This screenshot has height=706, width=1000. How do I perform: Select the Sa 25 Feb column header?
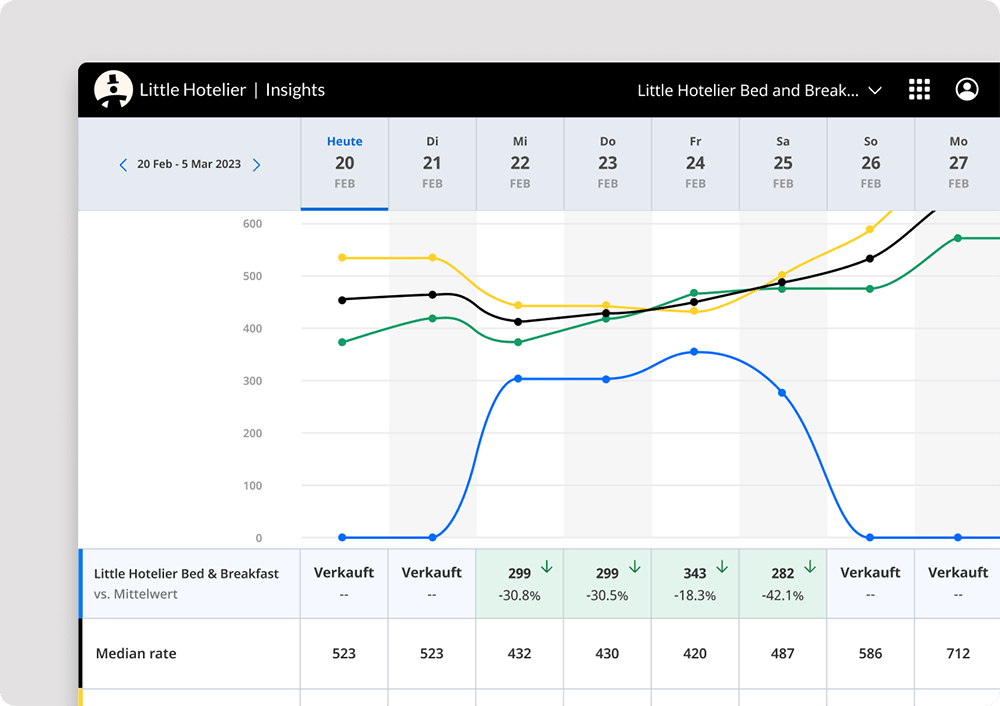pos(783,163)
